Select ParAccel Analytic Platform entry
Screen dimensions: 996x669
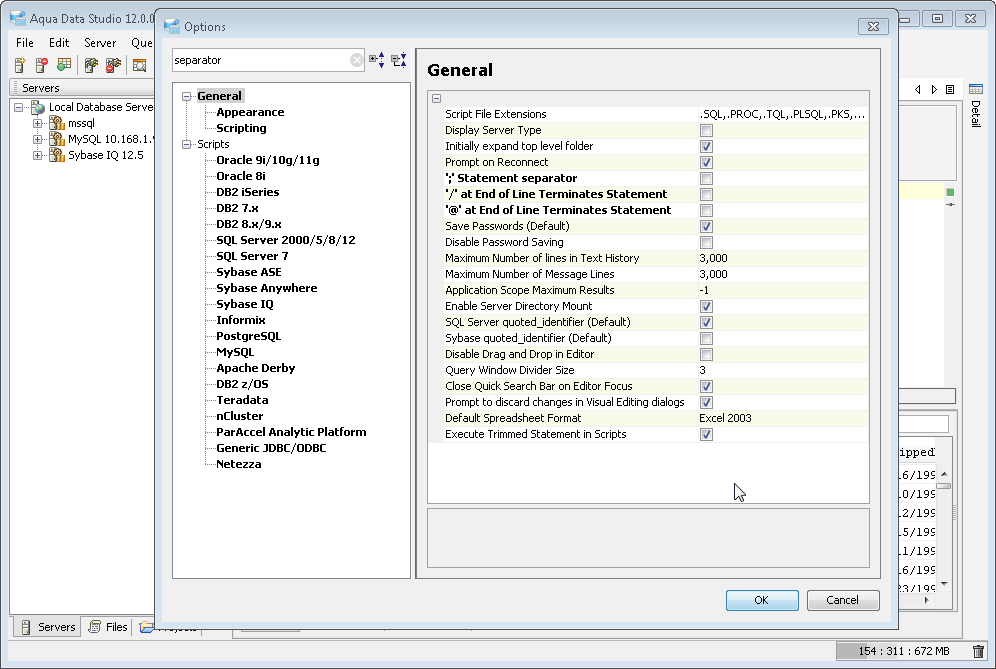pyautogui.click(x=291, y=432)
